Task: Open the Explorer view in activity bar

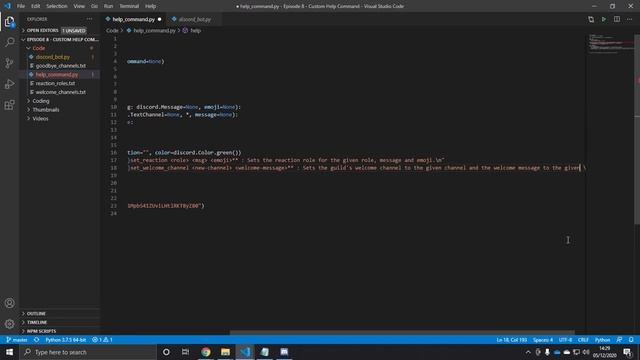Action: (9, 22)
